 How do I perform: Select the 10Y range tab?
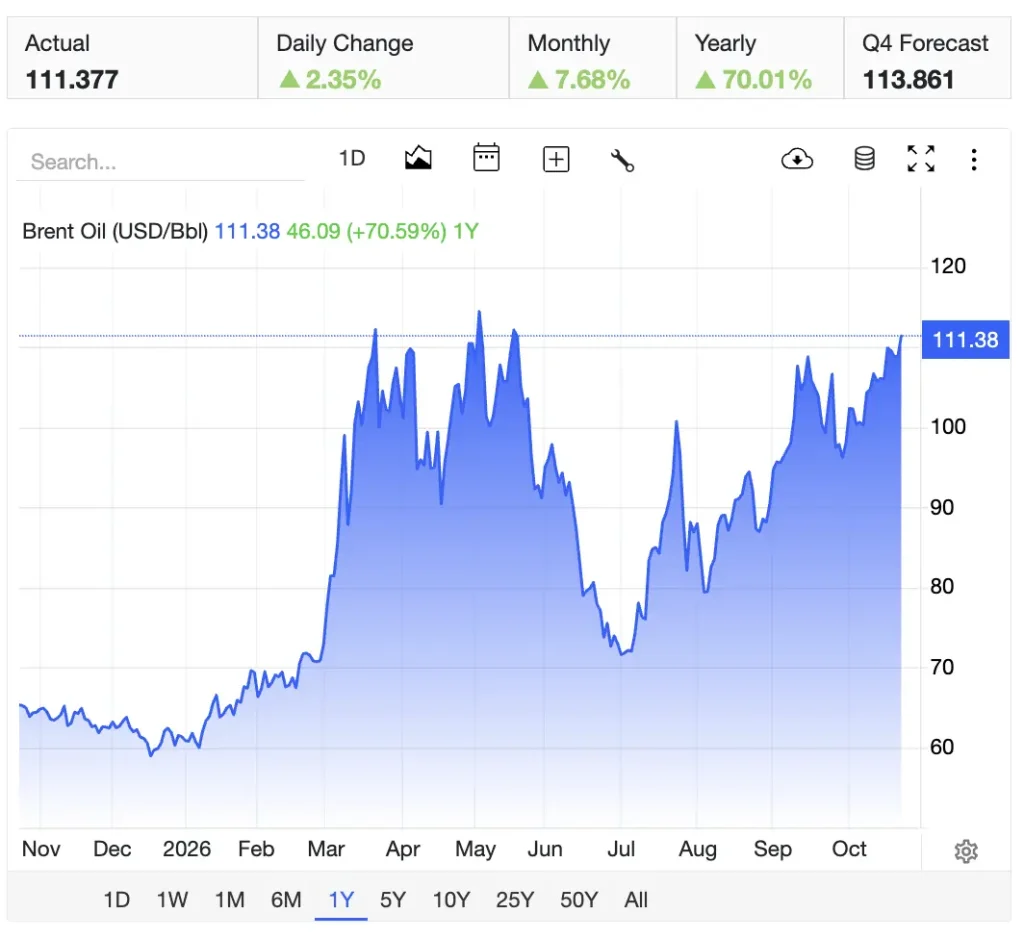pos(451,900)
